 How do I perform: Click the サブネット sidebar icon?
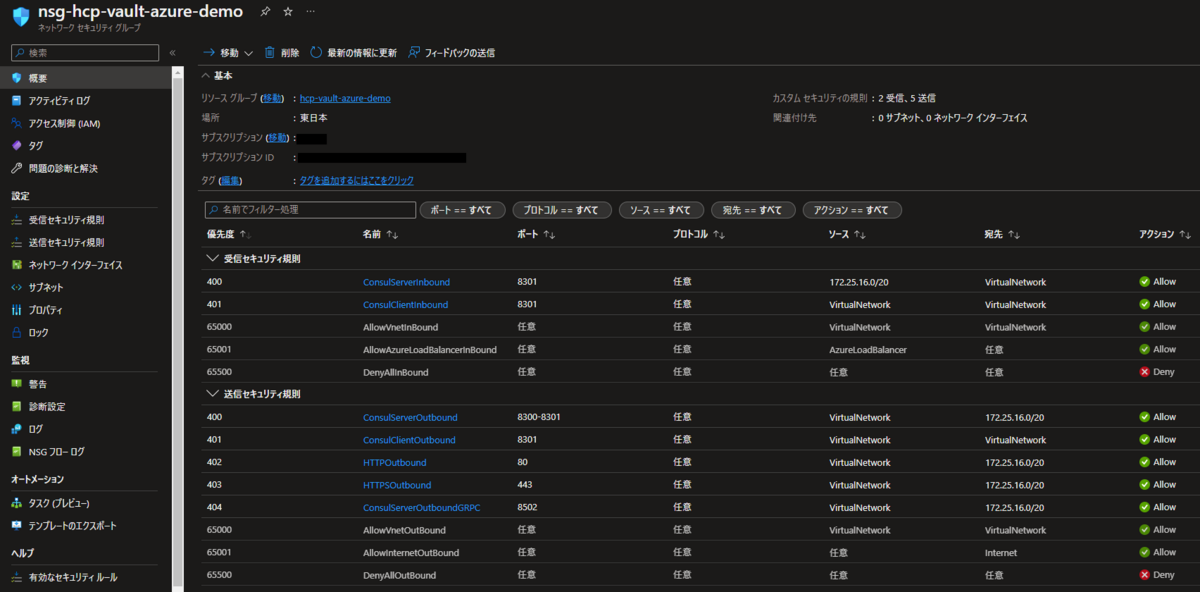coord(17,287)
